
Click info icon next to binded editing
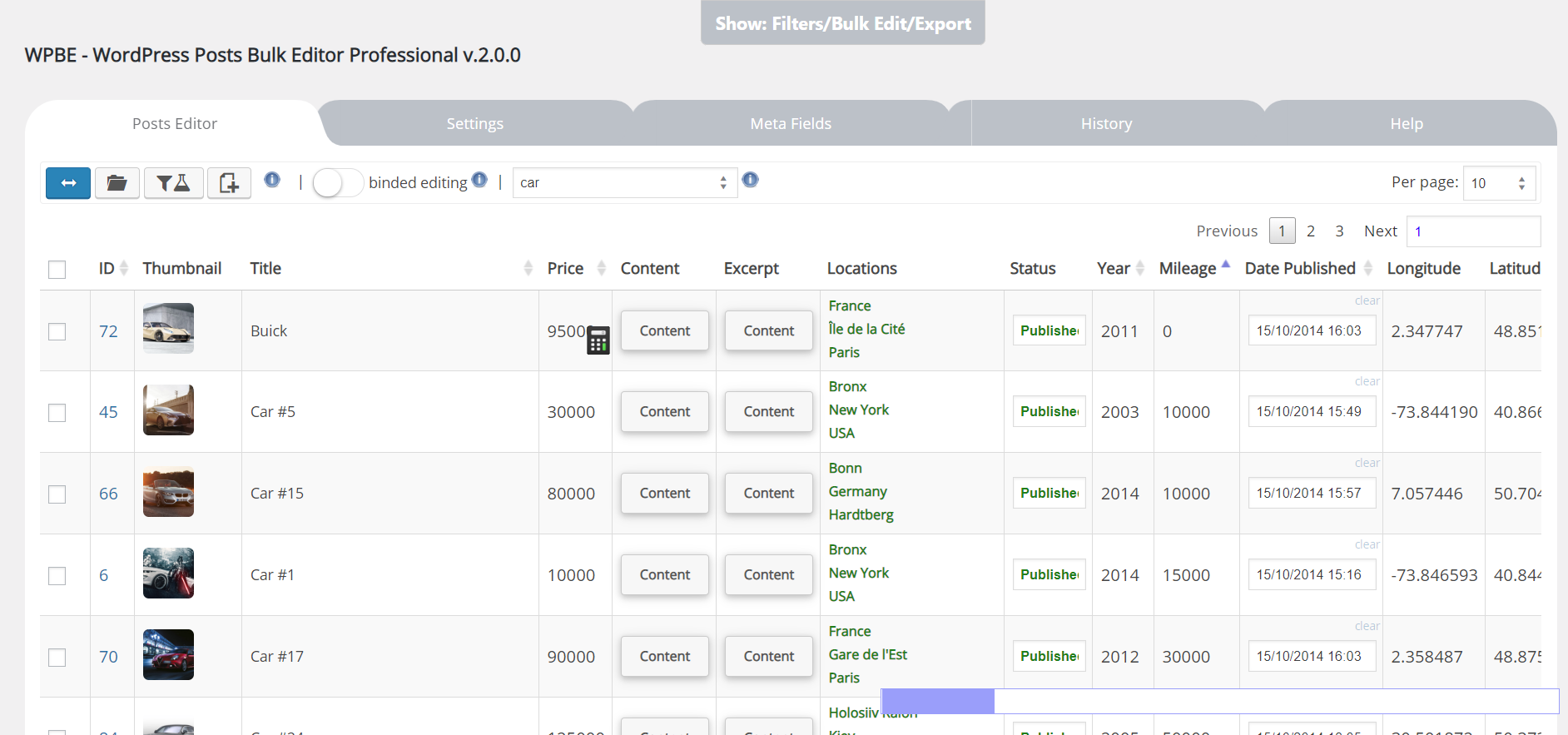coord(479,180)
